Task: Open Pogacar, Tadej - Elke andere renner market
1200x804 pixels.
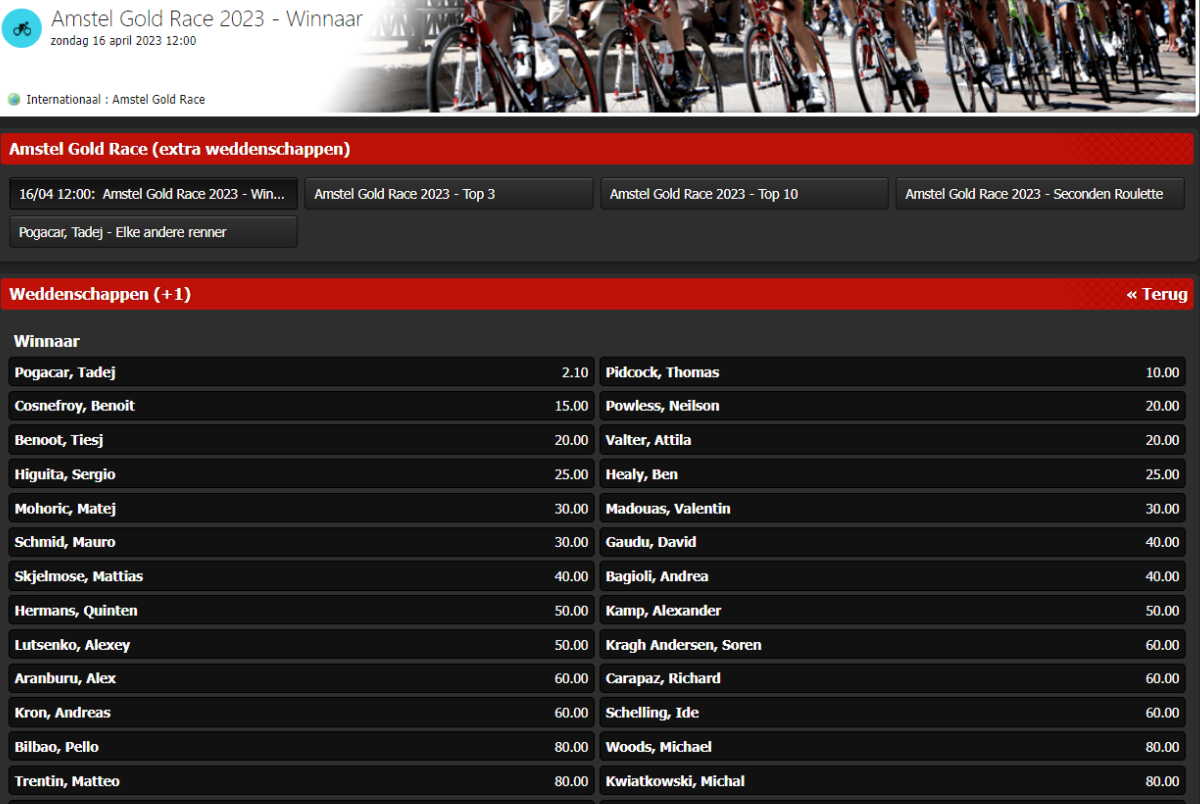Action: 154,232
